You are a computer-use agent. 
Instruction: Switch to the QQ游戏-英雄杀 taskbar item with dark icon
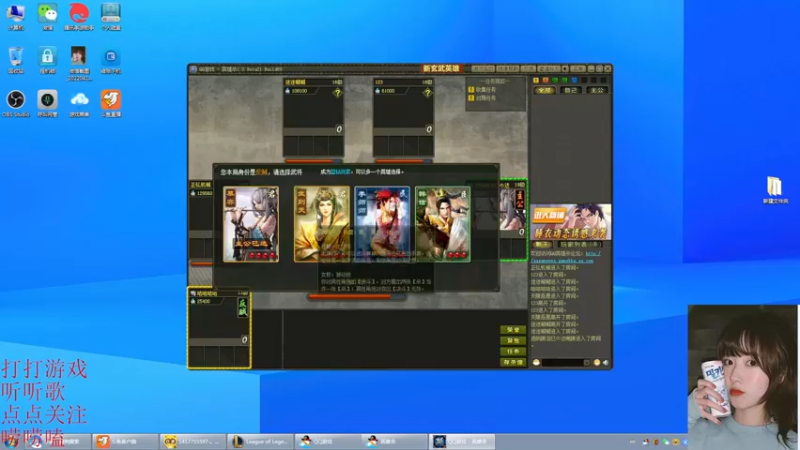point(462,441)
